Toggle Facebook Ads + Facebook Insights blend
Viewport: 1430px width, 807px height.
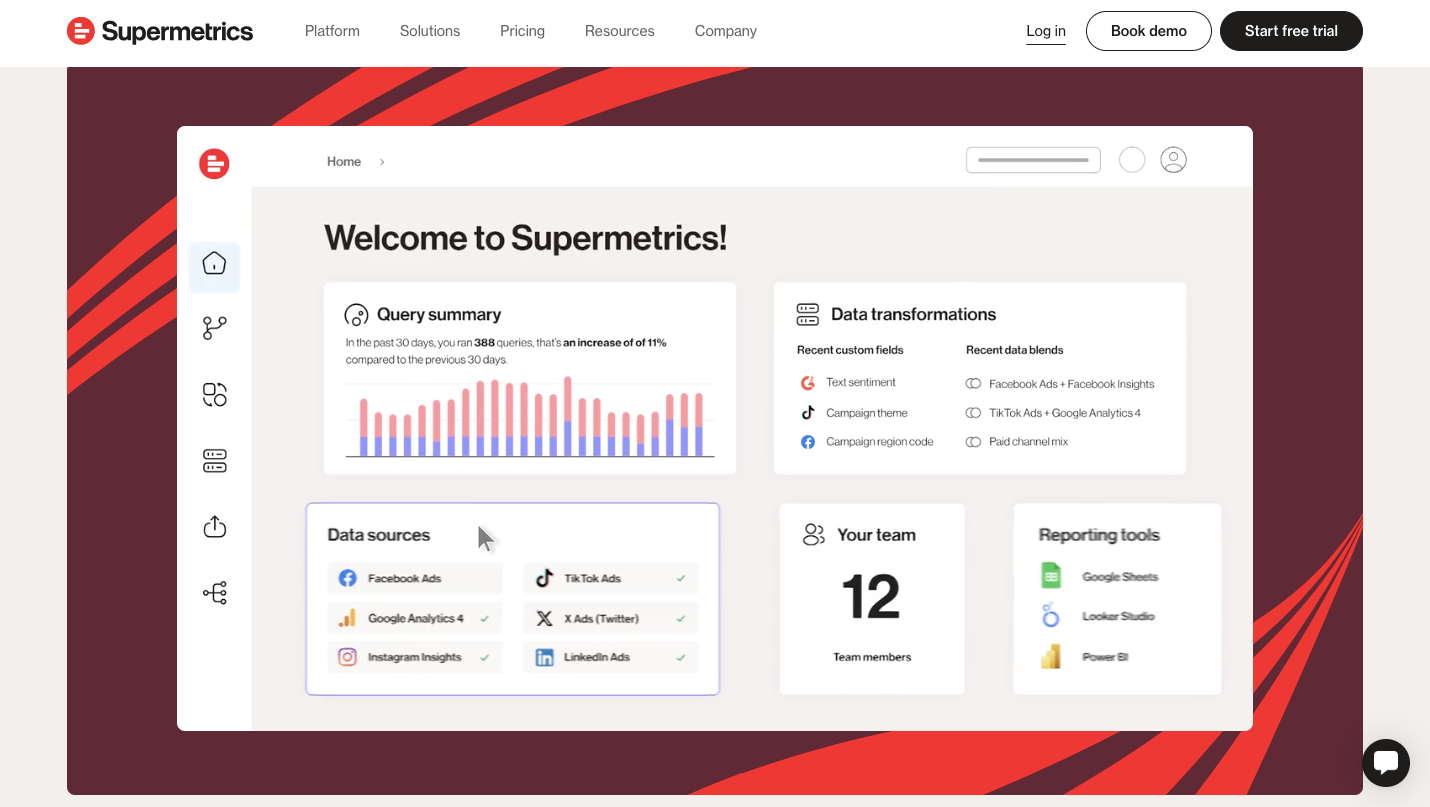973,384
